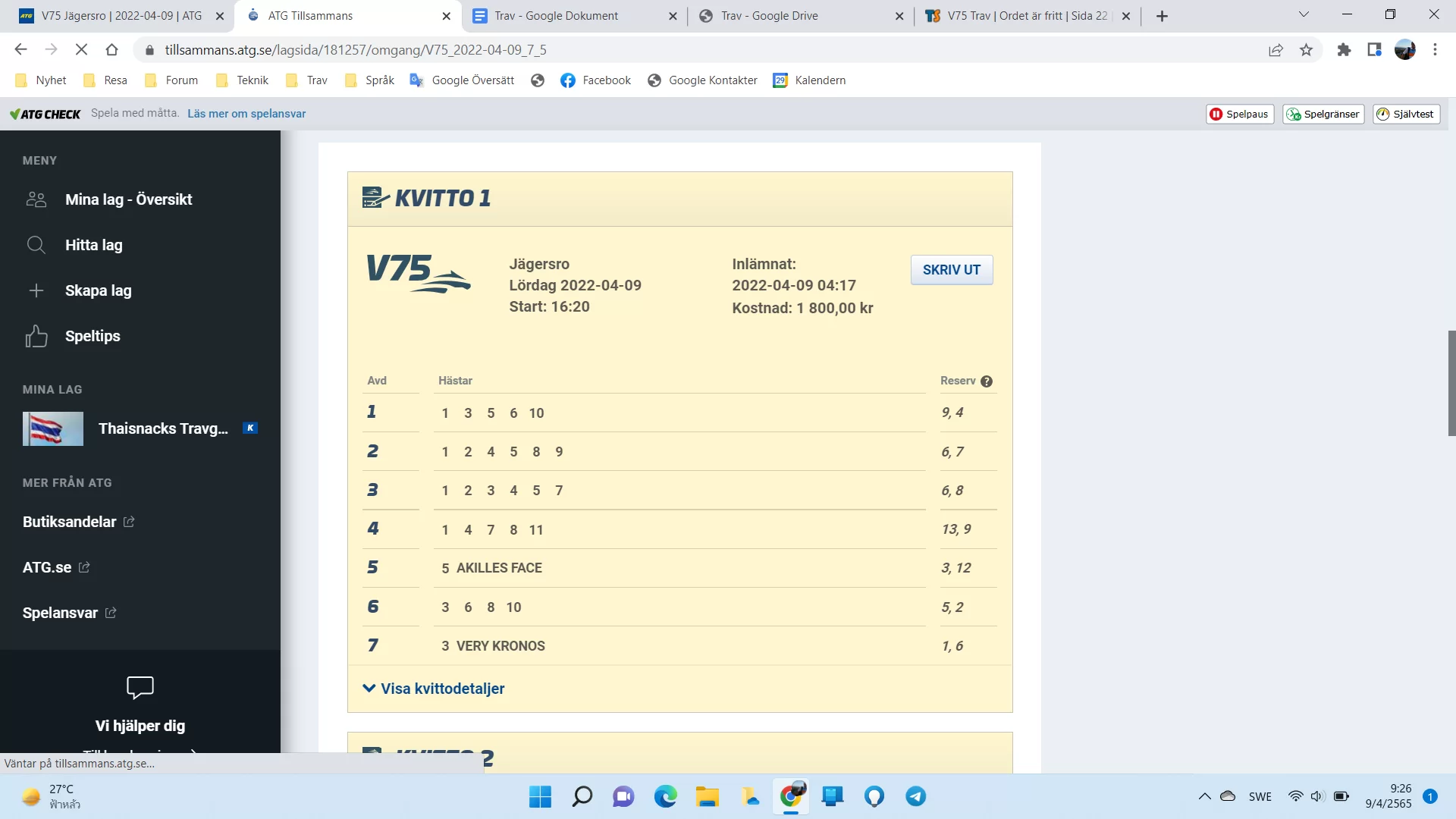
Task: Open the Trav bookmarks folder
Action: 306,80
